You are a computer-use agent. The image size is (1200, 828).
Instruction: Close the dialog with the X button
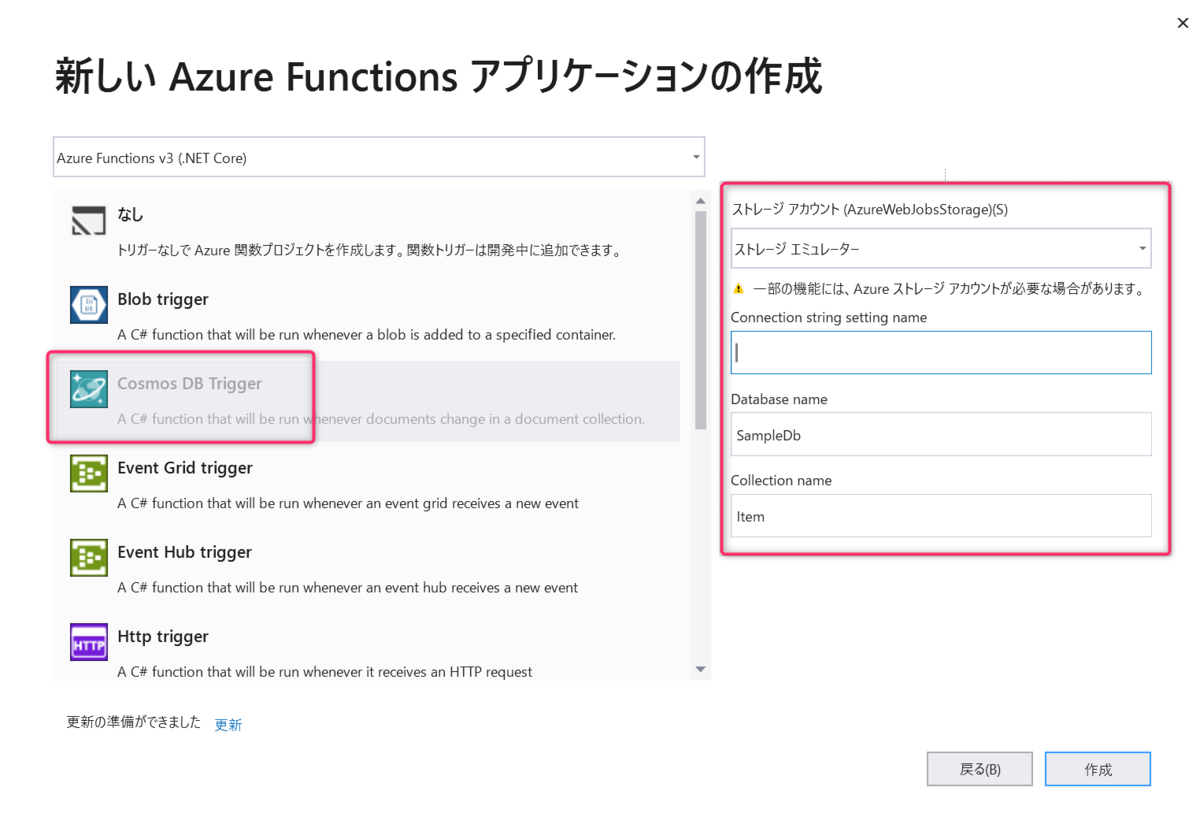(x=1183, y=23)
